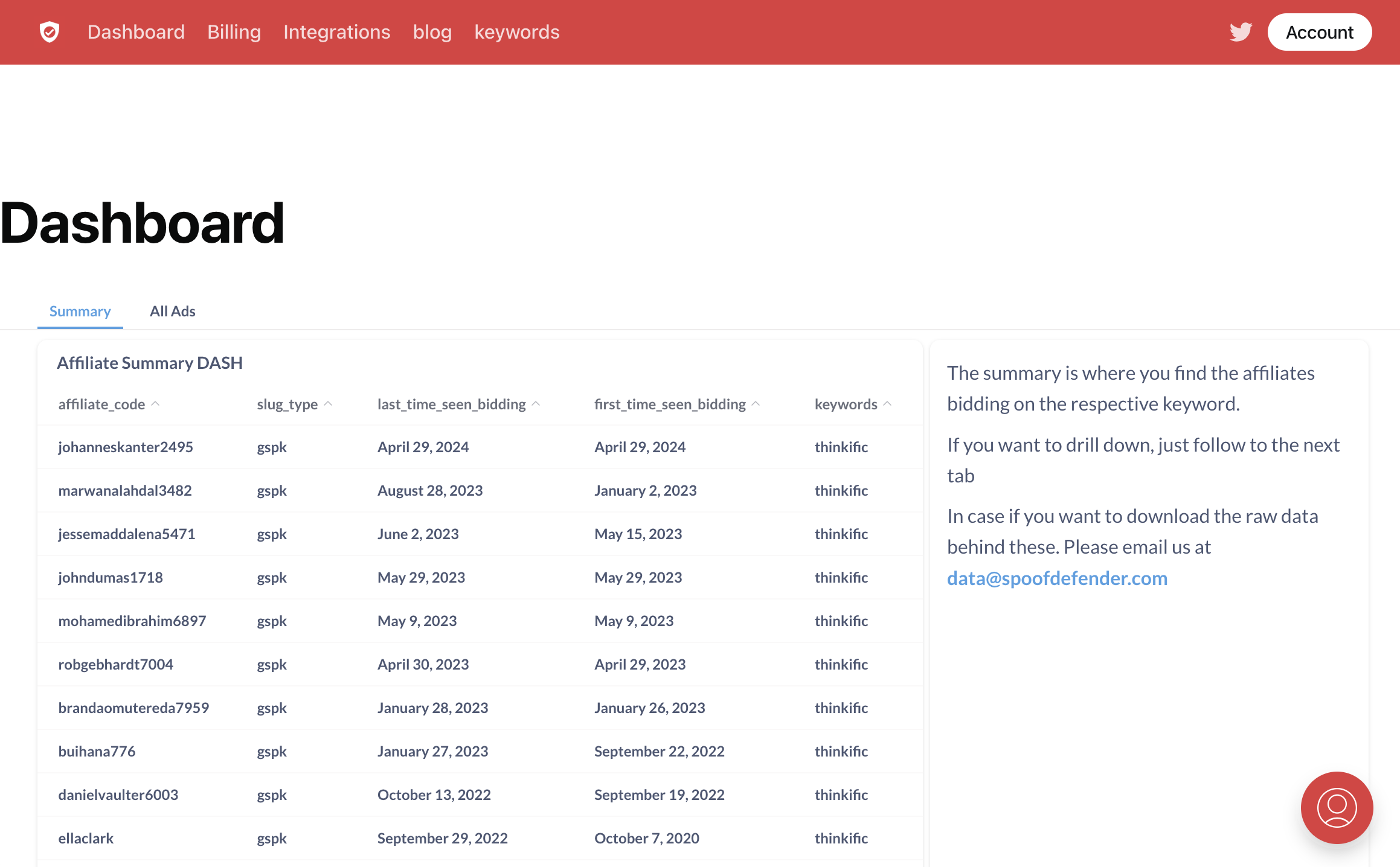Click the Account button

point(1319,32)
